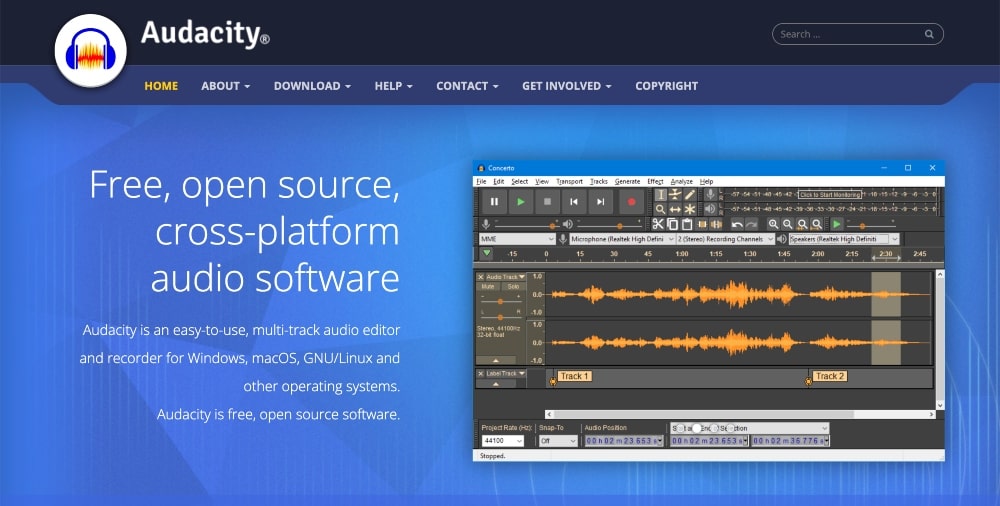Choose the Draw pencil tool
The width and height of the screenshot is (1000, 506).
pyautogui.click(x=689, y=195)
